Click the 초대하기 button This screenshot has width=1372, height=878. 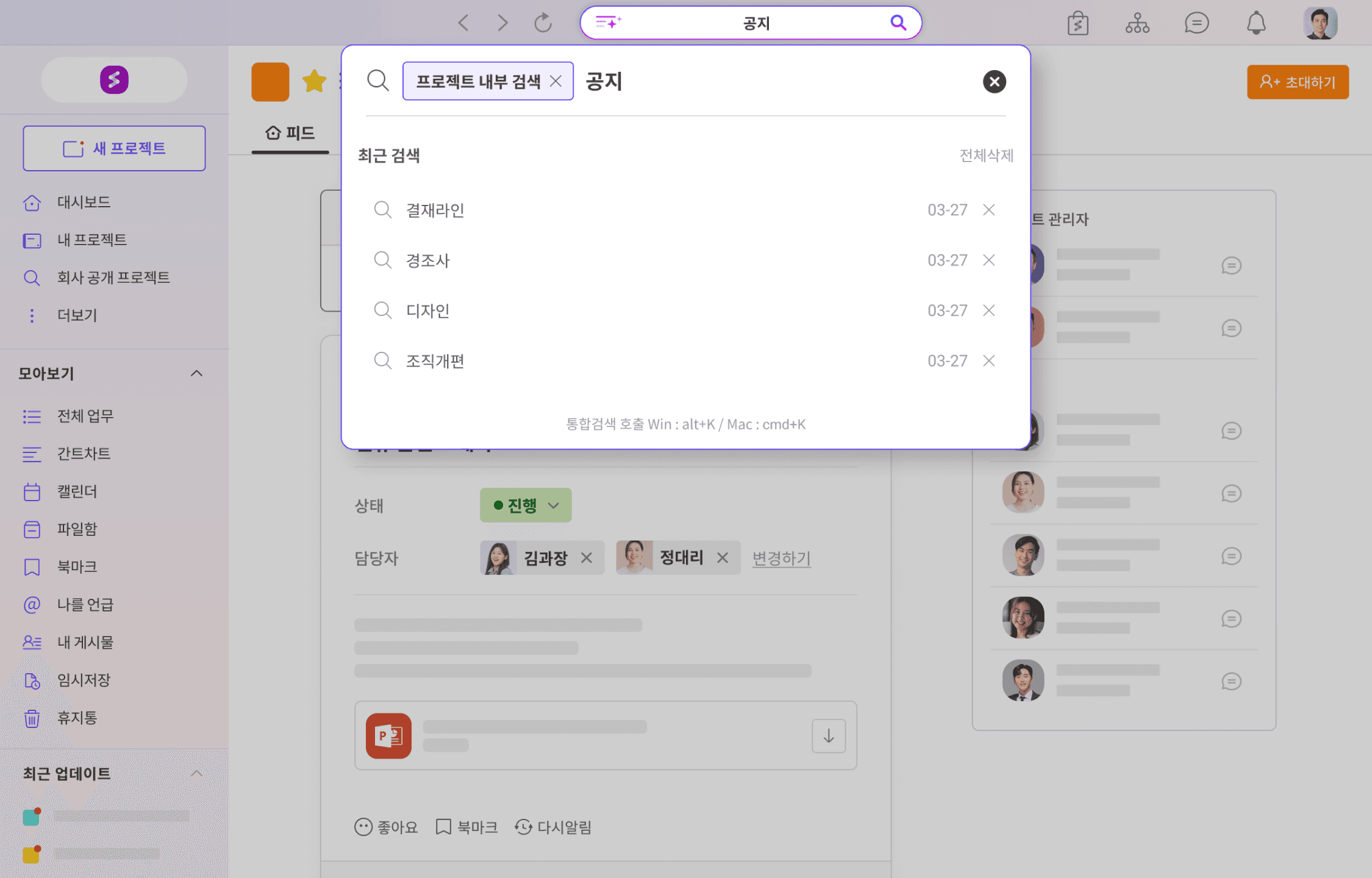click(1297, 82)
